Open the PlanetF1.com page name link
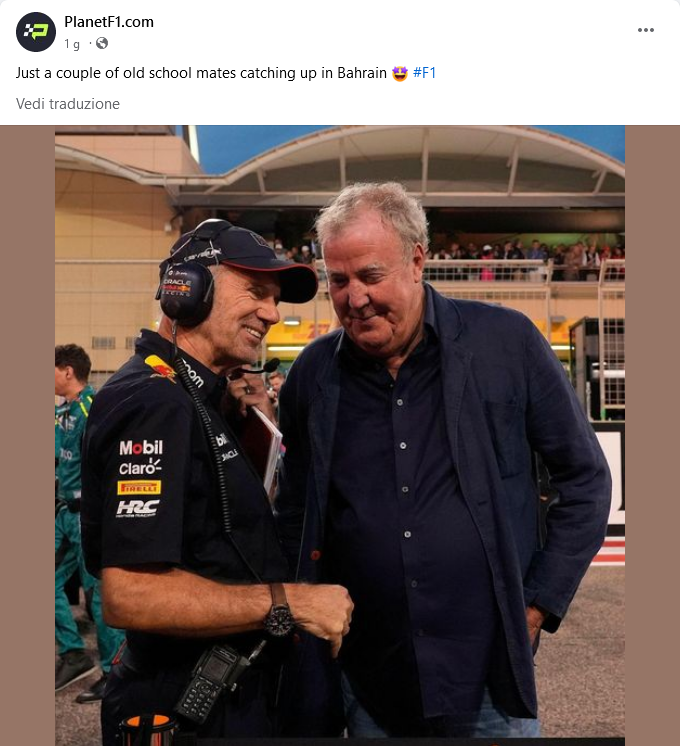This screenshot has width=680, height=746. point(109,22)
